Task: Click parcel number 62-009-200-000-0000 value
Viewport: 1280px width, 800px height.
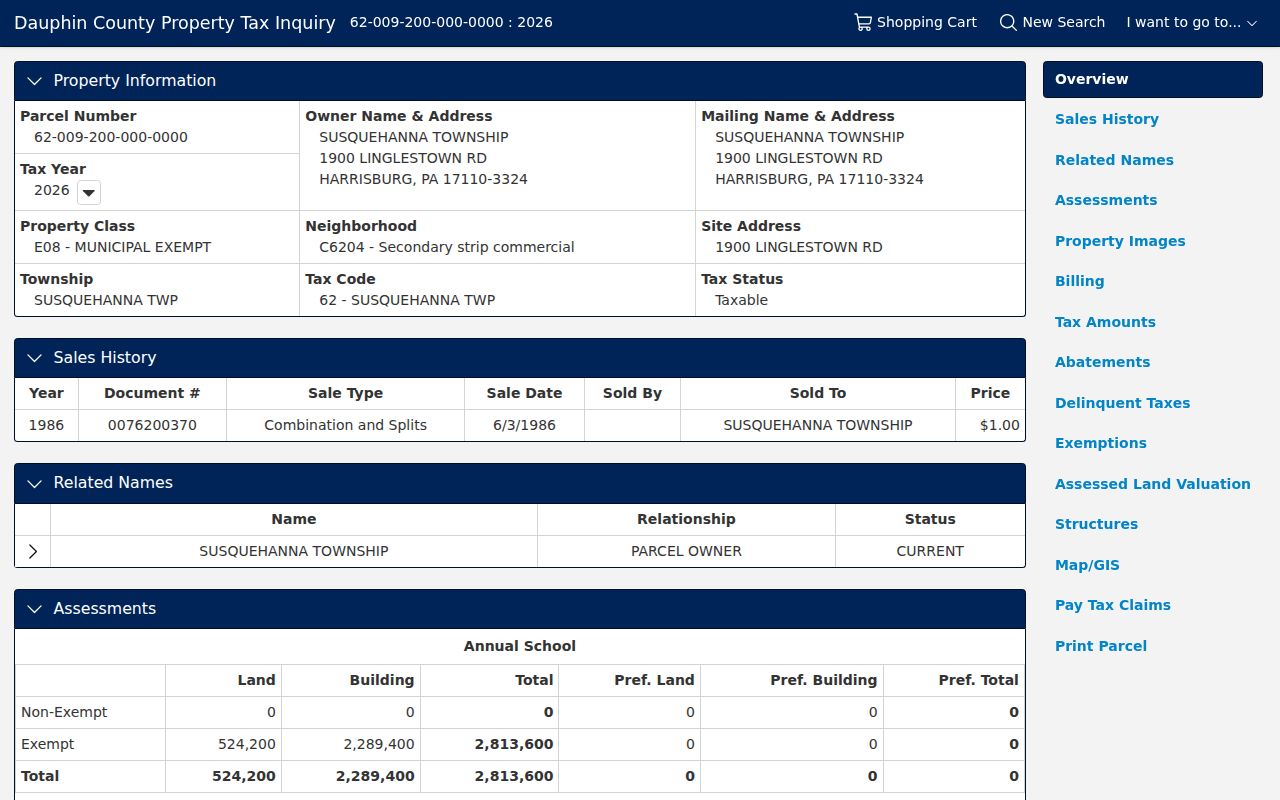Action: click(111, 137)
